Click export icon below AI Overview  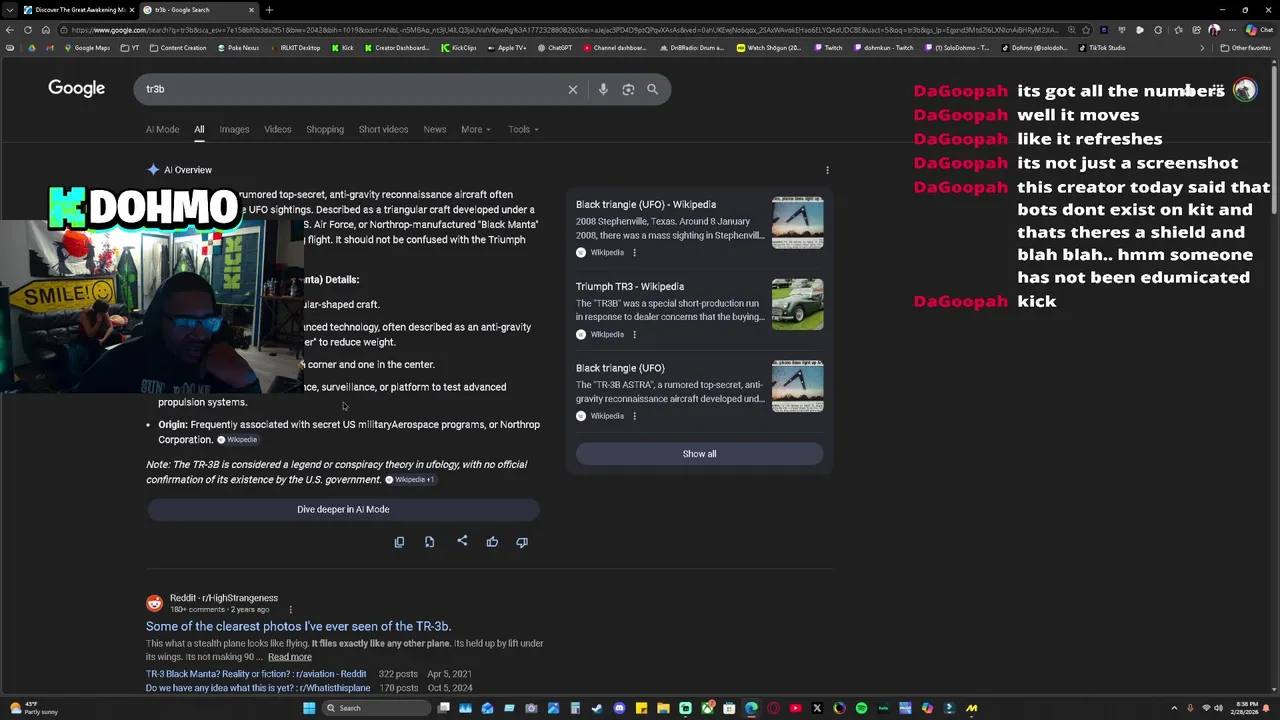(430, 542)
